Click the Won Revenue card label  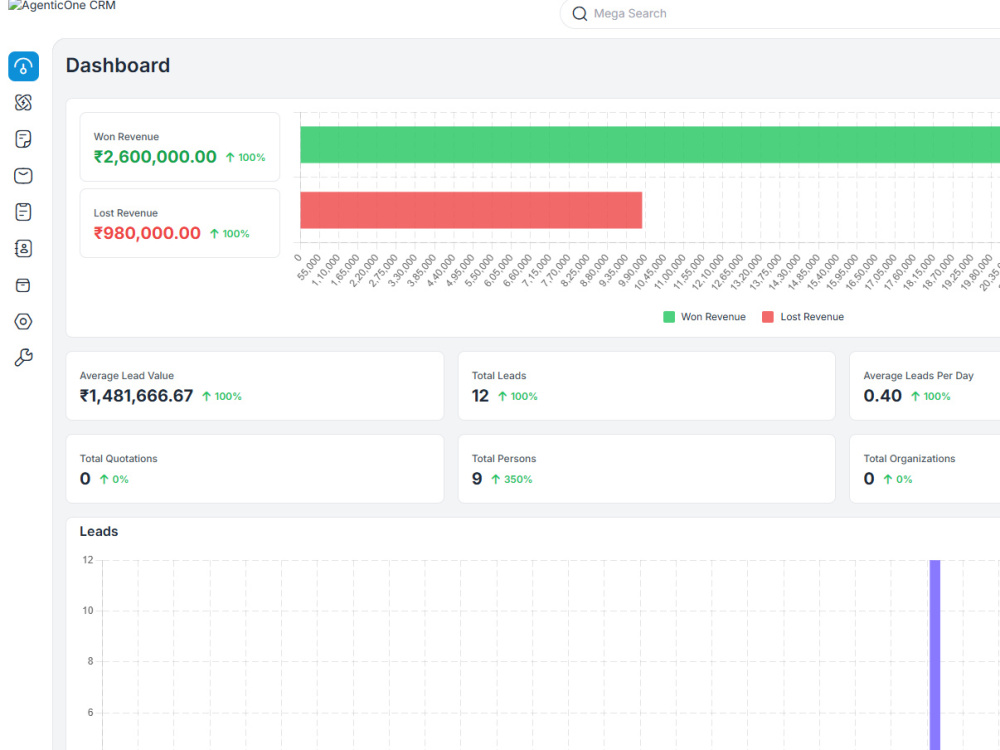[x=126, y=136]
